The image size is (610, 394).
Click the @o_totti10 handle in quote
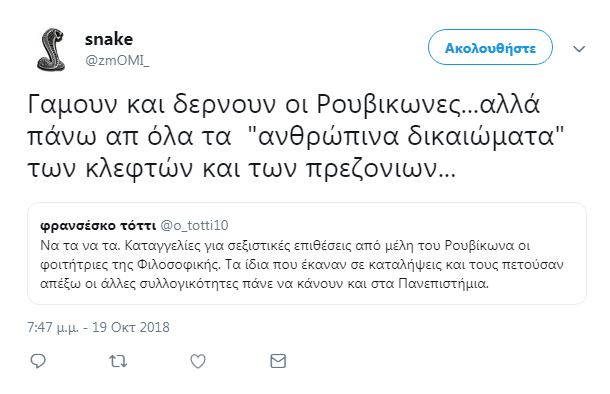point(195,226)
